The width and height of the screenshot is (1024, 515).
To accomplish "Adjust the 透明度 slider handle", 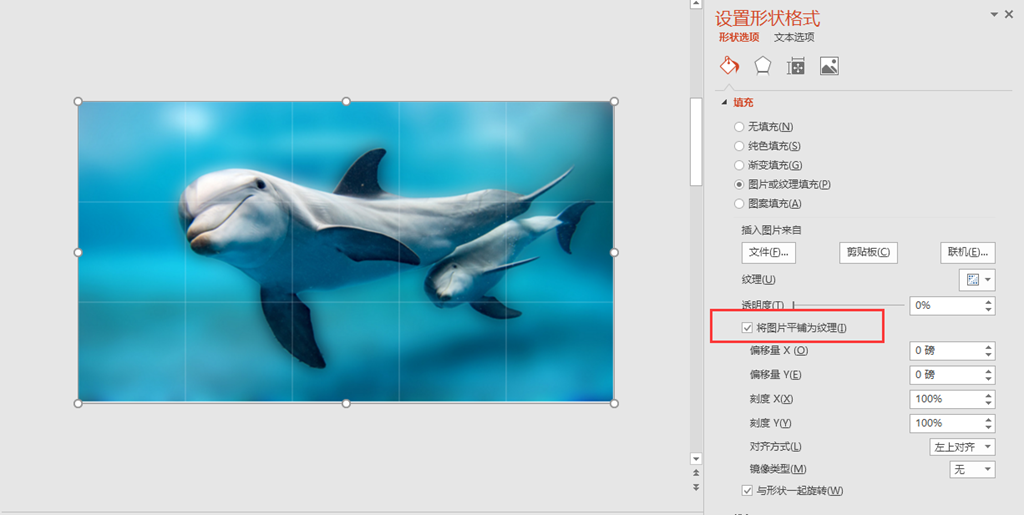I will point(793,305).
